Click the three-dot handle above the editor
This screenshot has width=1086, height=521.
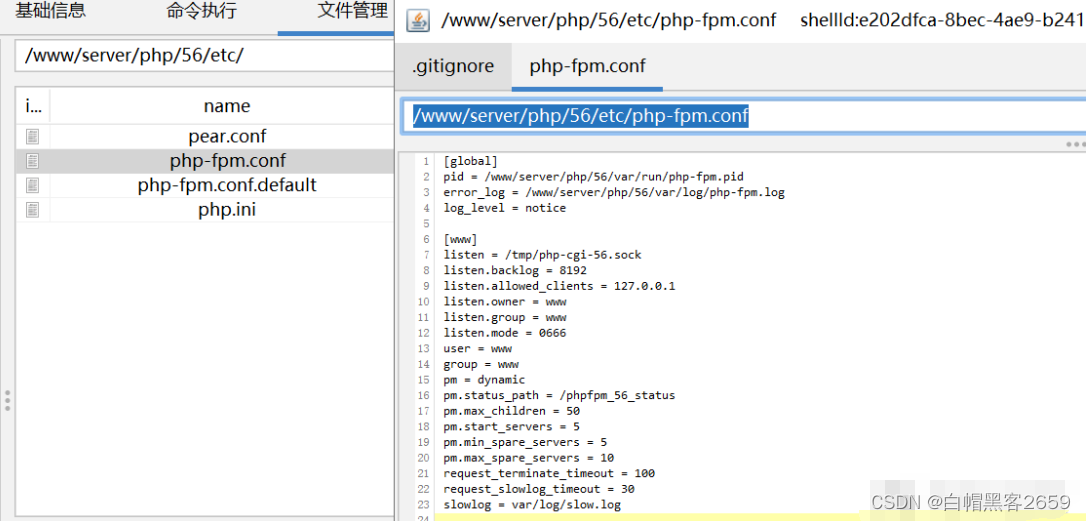pos(1076,144)
